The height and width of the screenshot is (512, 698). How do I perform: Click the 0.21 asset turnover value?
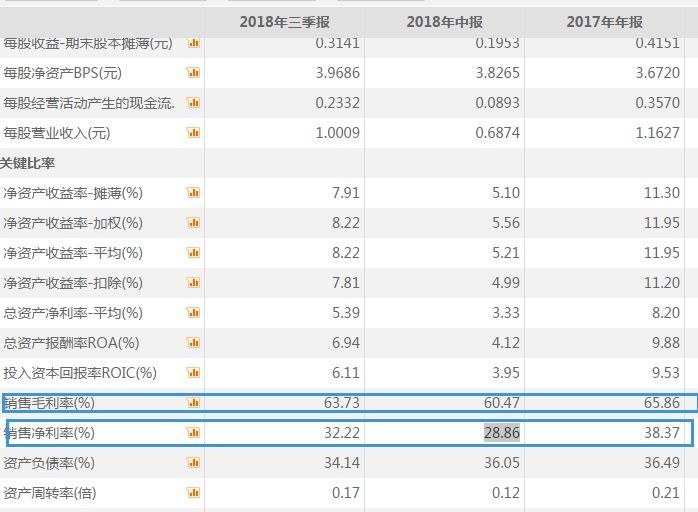click(666, 493)
